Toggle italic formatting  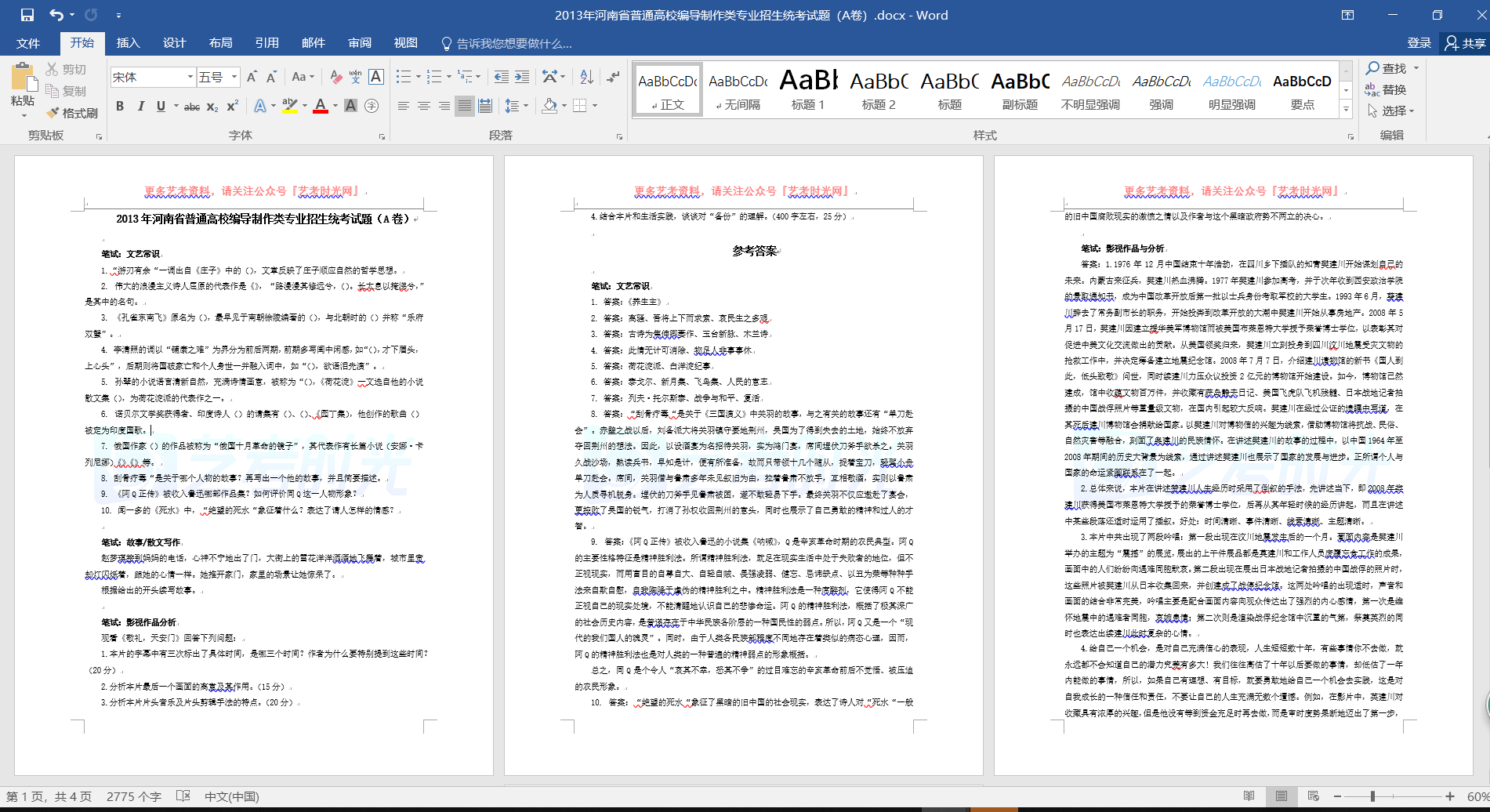coord(140,107)
